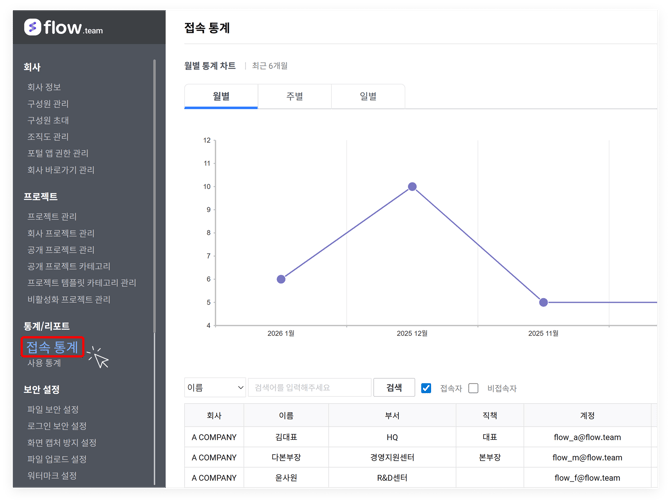The width and height of the screenshot is (670, 503).
Task: Expand the 이름 search filter dropdown
Action: click(x=215, y=388)
